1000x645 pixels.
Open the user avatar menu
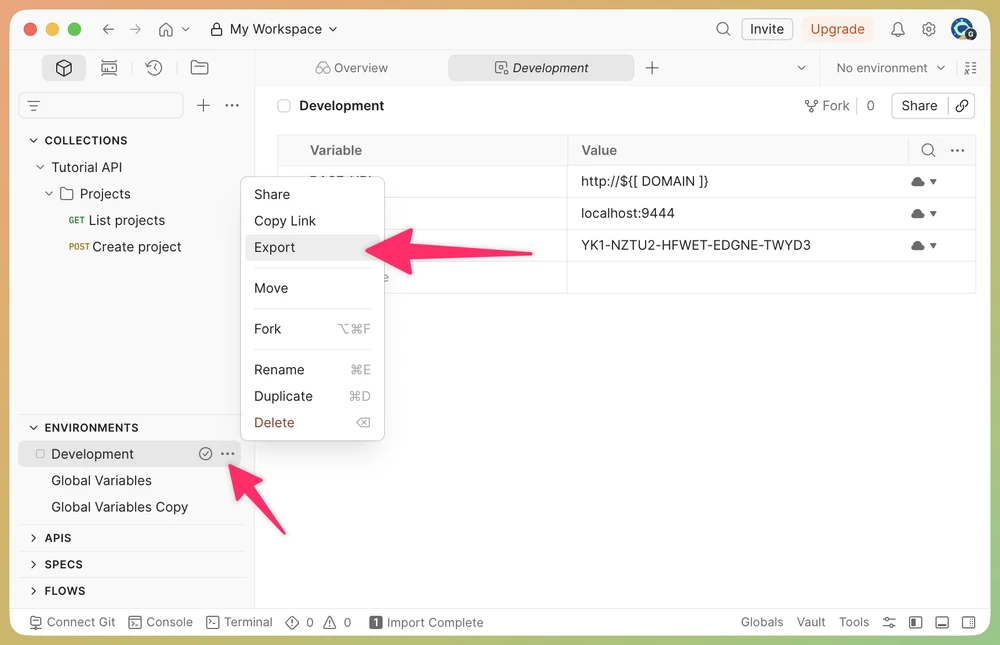(x=962, y=29)
